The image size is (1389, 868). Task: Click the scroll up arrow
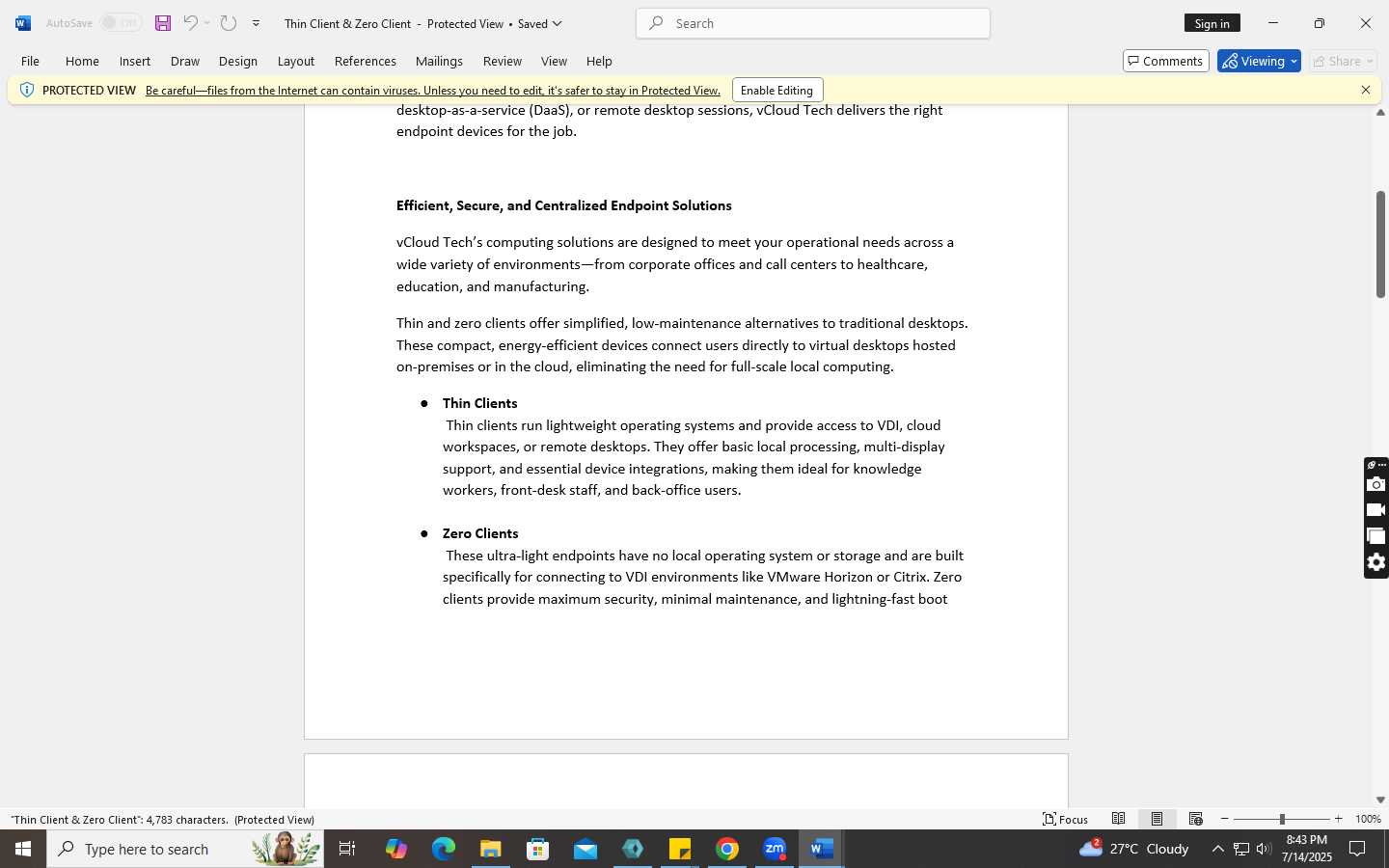coord(1380,113)
